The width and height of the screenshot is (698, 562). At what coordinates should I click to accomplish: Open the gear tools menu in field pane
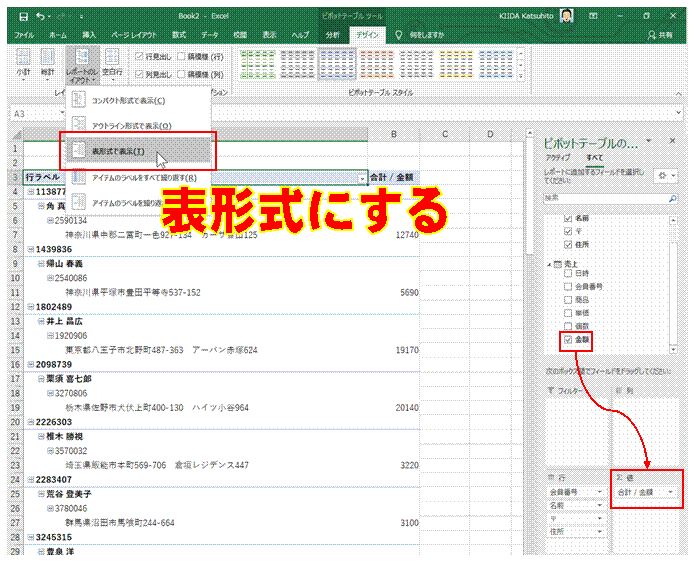click(x=666, y=176)
